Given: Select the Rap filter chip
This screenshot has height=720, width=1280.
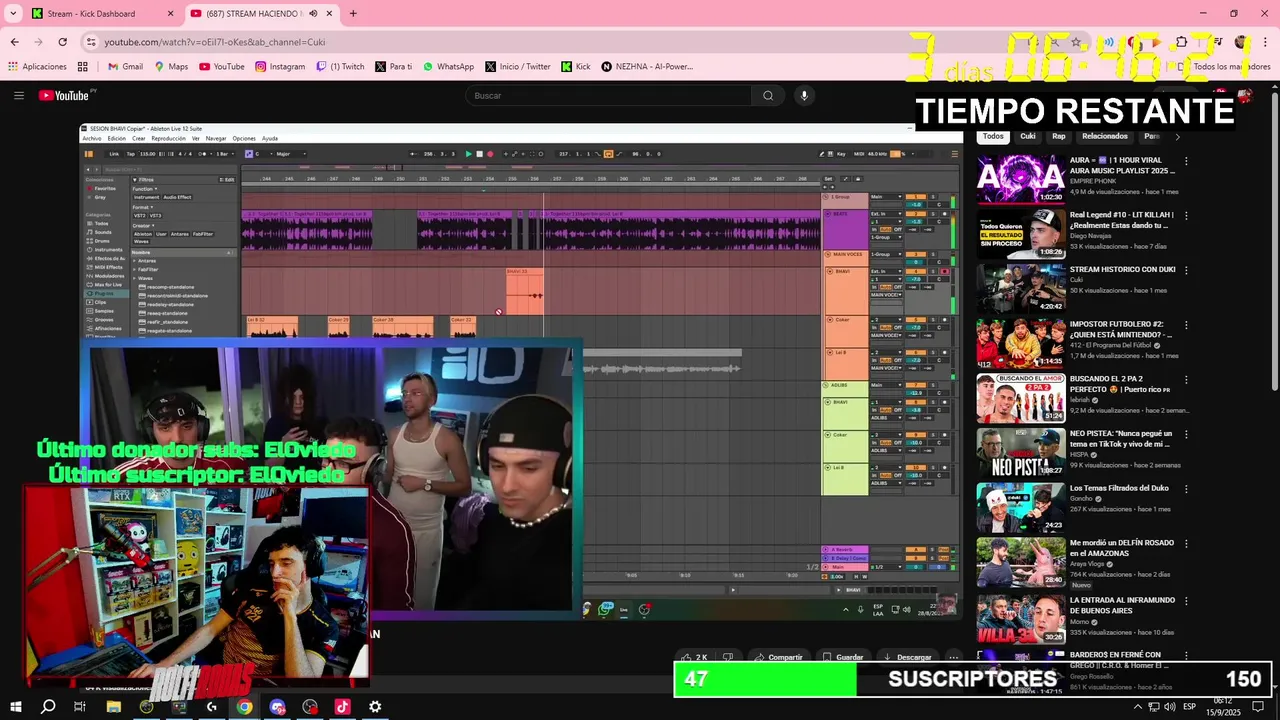Looking at the screenshot, I should tap(1059, 136).
